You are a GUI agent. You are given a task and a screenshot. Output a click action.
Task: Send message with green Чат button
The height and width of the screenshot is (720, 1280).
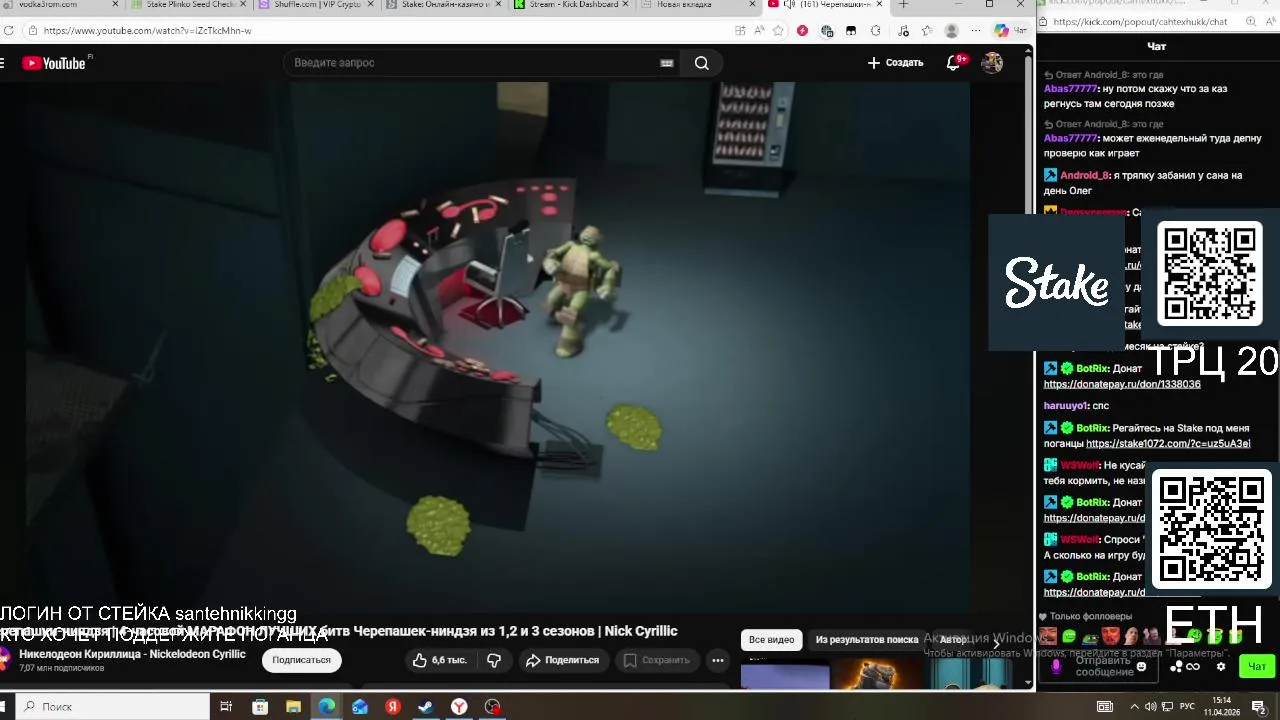1256,666
